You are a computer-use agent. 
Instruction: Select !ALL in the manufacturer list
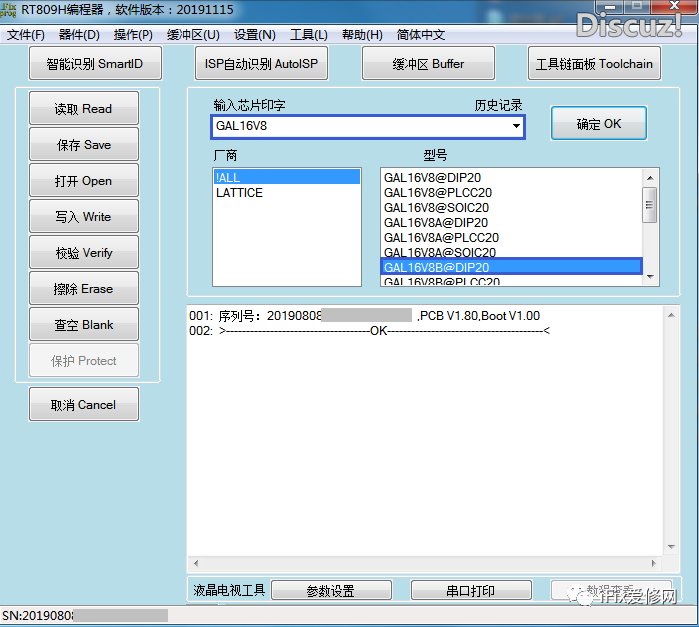[x=286, y=177]
